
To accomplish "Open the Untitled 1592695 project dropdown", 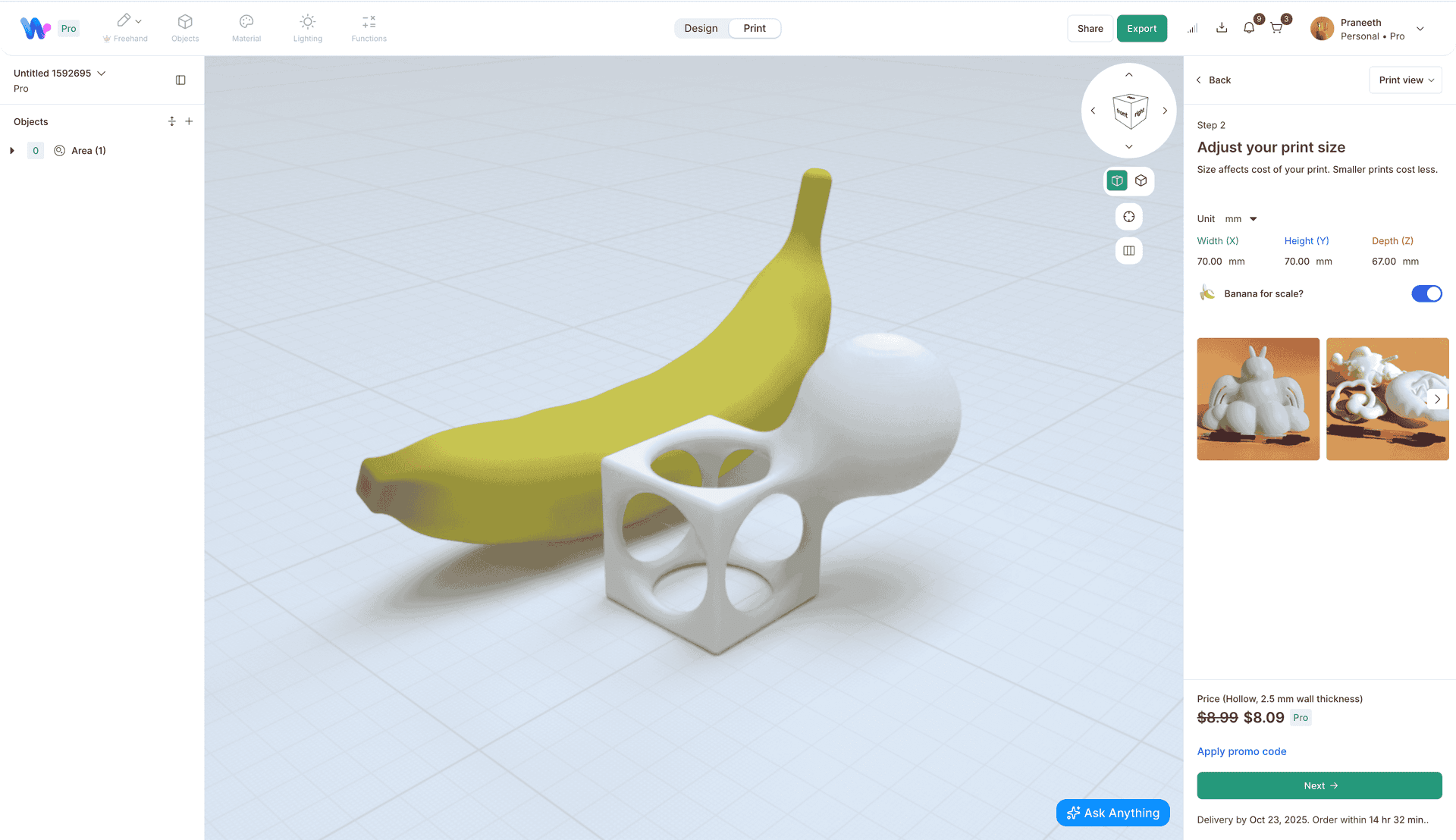I will click(x=102, y=73).
